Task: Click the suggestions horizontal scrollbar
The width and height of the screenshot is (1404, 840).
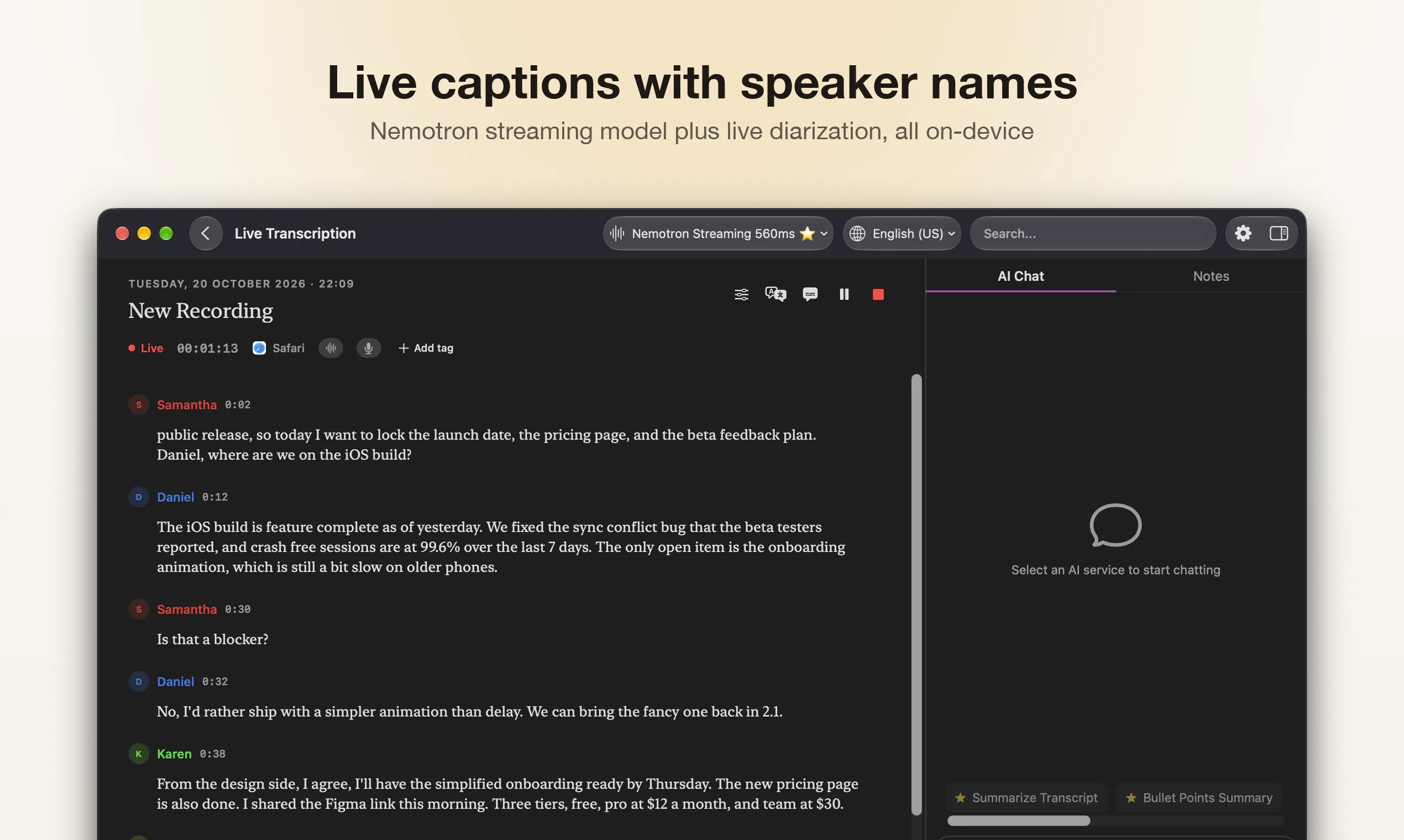Action: pos(1019,821)
